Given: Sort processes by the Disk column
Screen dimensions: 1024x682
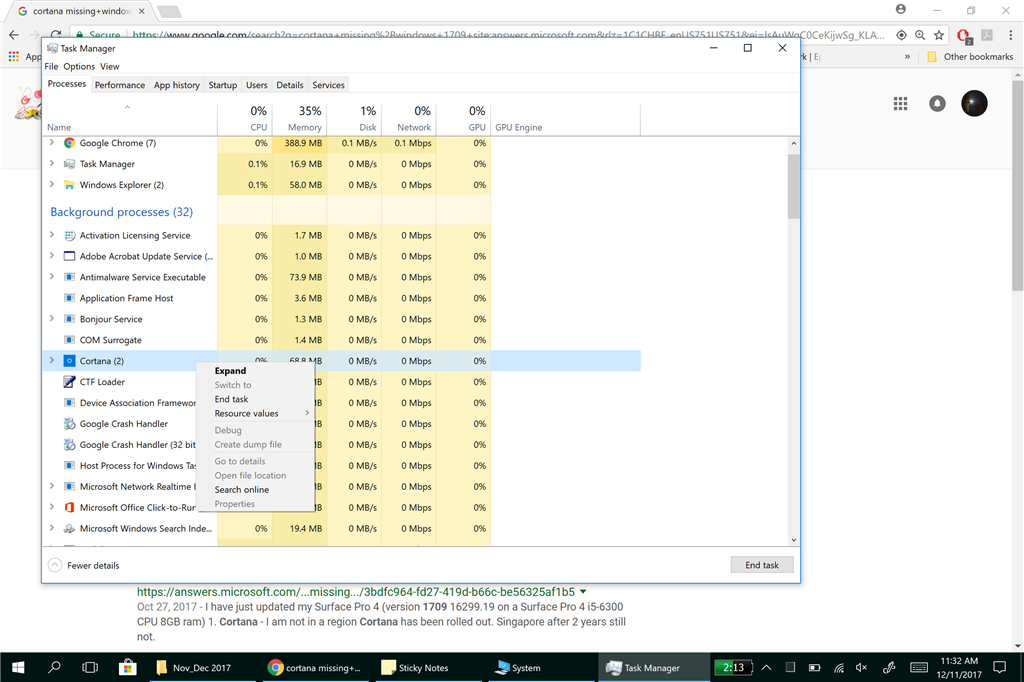Looking at the screenshot, I should (355, 118).
